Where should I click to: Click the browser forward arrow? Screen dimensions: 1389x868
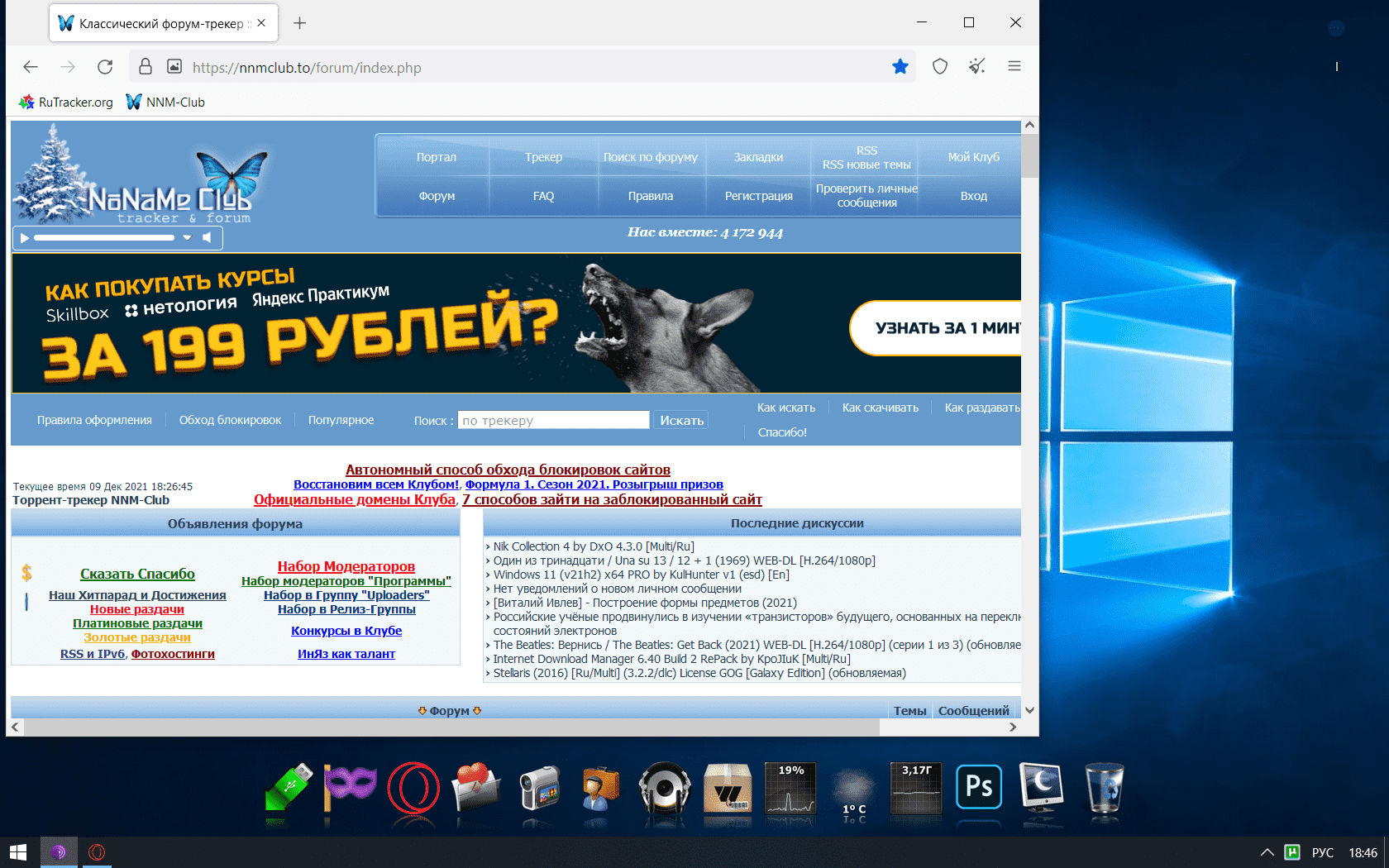coord(68,67)
